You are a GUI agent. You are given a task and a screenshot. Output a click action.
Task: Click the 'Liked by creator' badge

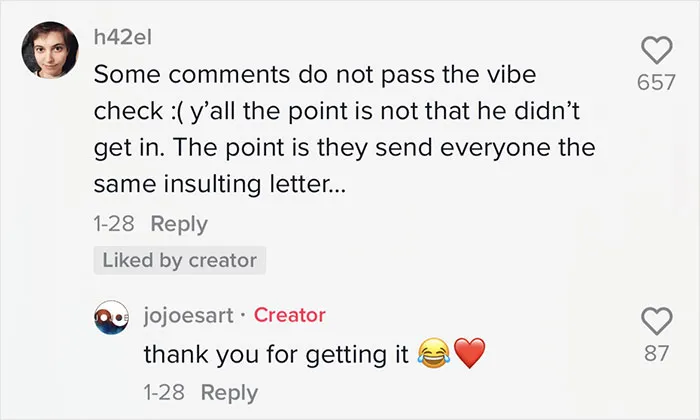[x=180, y=260]
